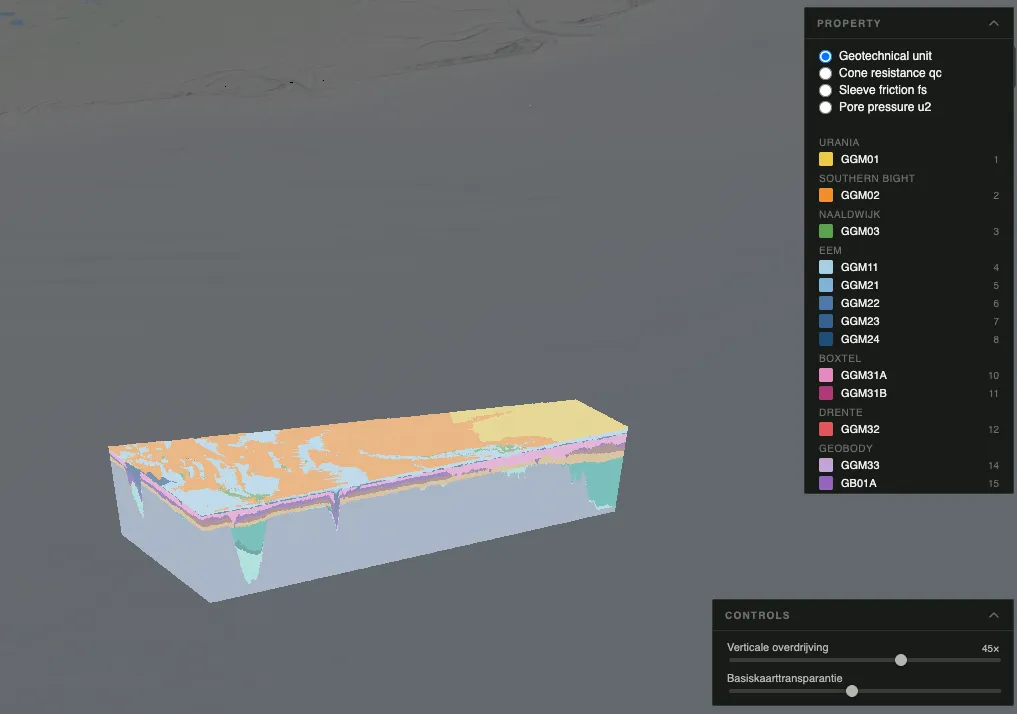1017x714 pixels.
Task: Click the GGM22 color swatch
Action: tap(826, 303)
